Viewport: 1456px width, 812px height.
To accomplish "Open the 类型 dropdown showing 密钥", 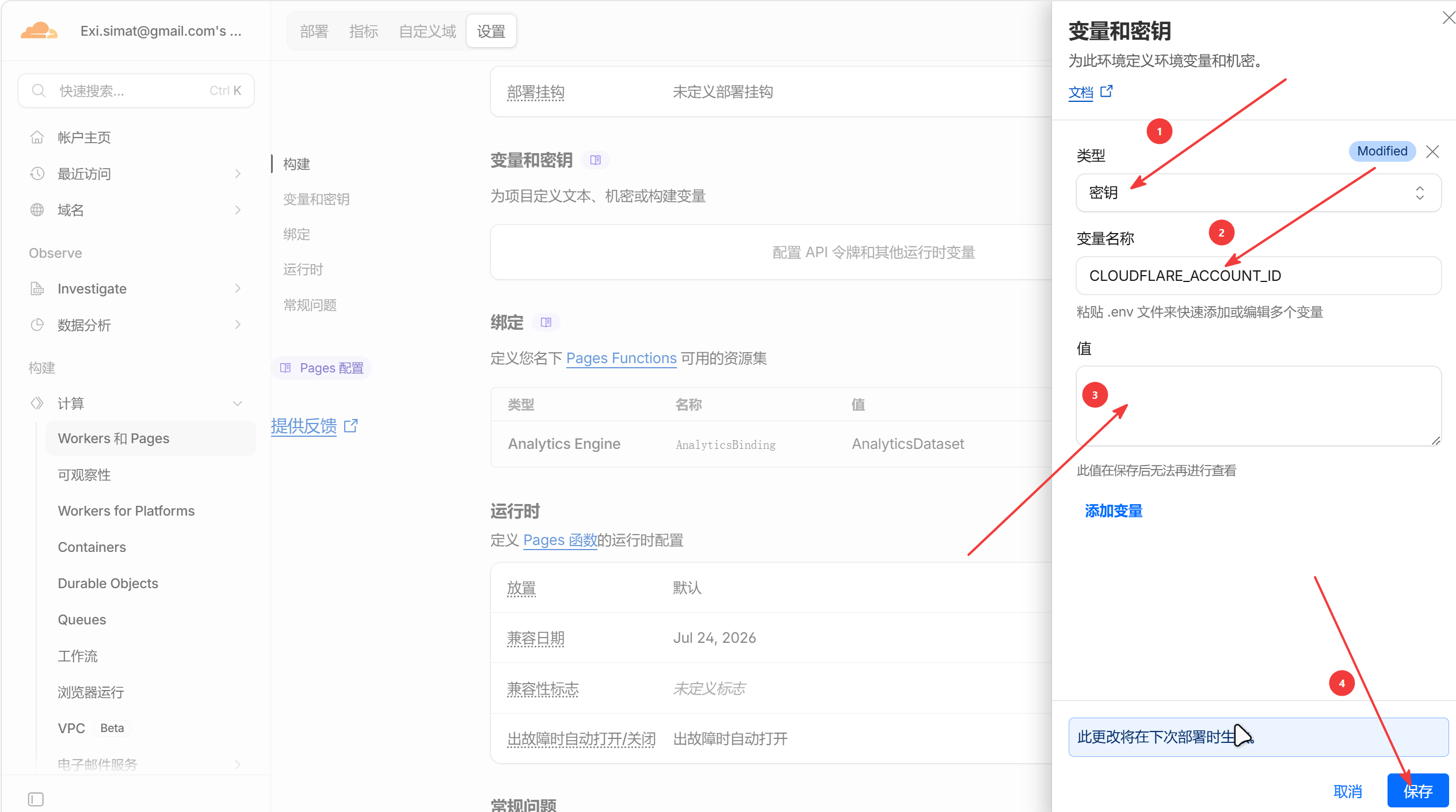I will pyautogui.click(x=1259, y=193).
